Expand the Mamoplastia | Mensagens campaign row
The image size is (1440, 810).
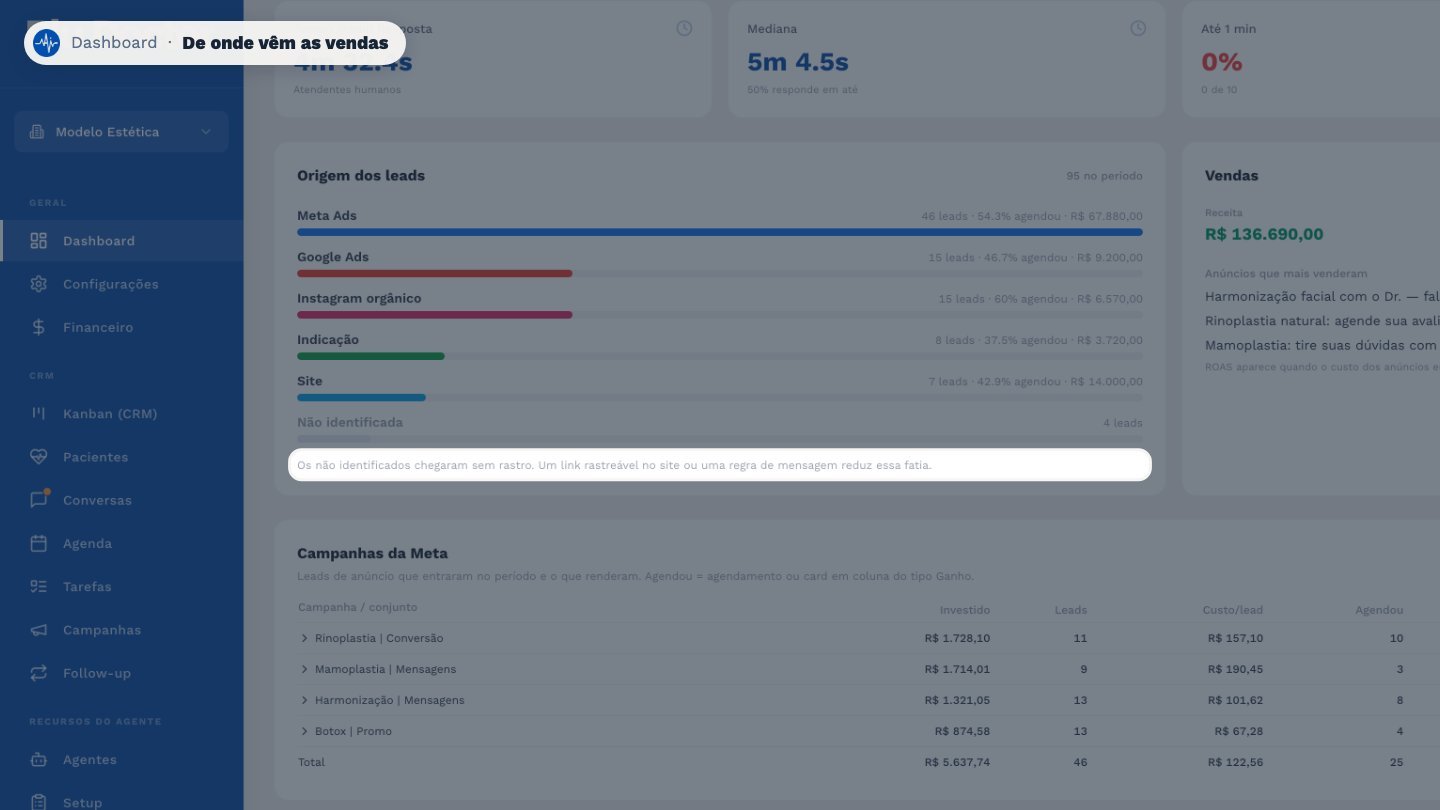pyautogui.click(x=304, y=669)
